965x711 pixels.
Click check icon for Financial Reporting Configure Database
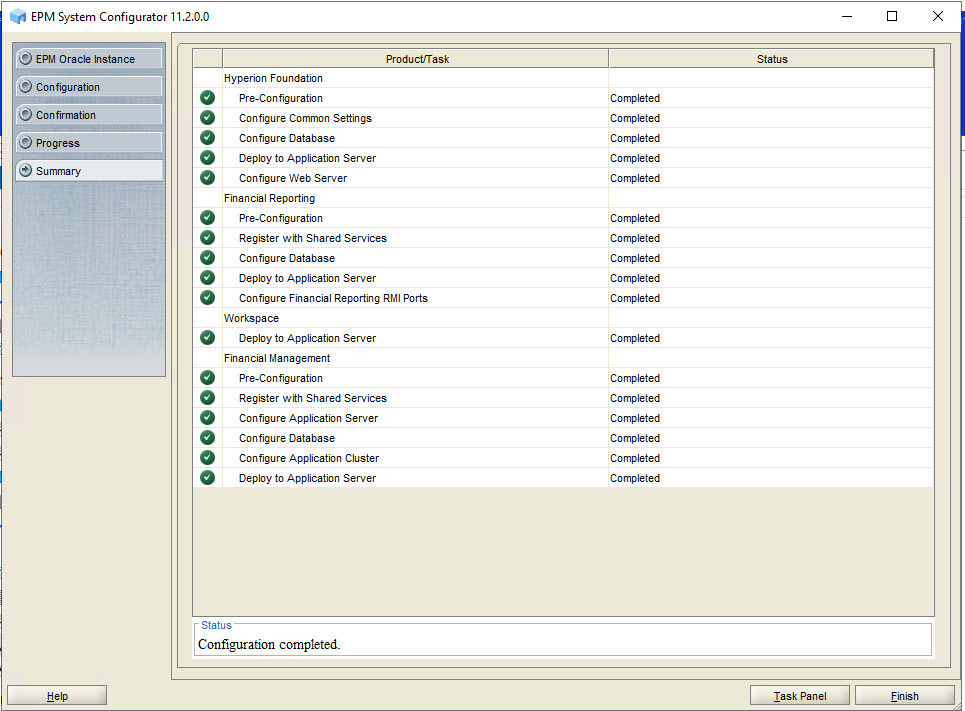click(x=208, y=258)
